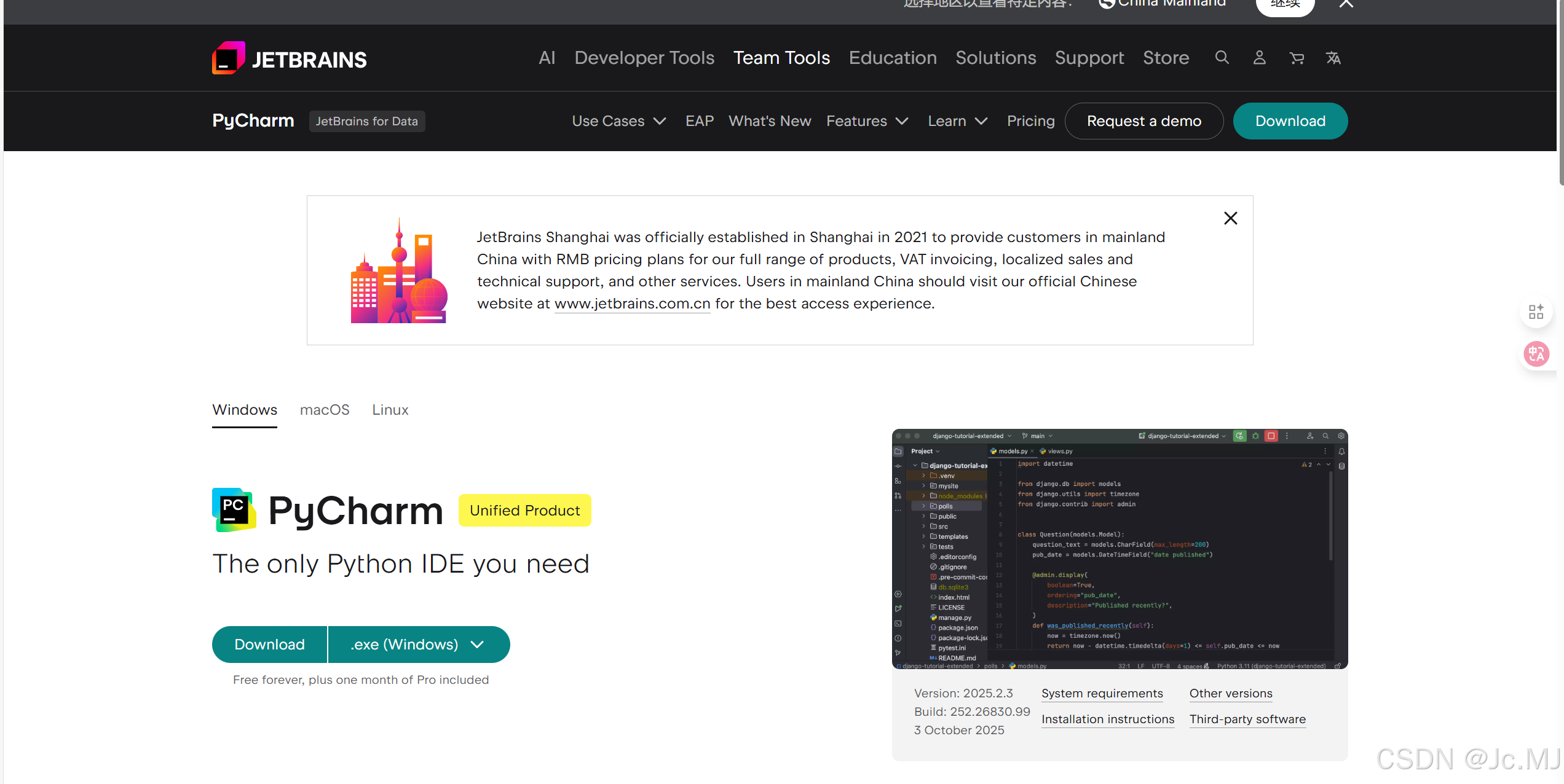Viewport: 1564px width, 784px height.
Task: Click the PyCharm PC logo icon
Action: click(234, 510)
